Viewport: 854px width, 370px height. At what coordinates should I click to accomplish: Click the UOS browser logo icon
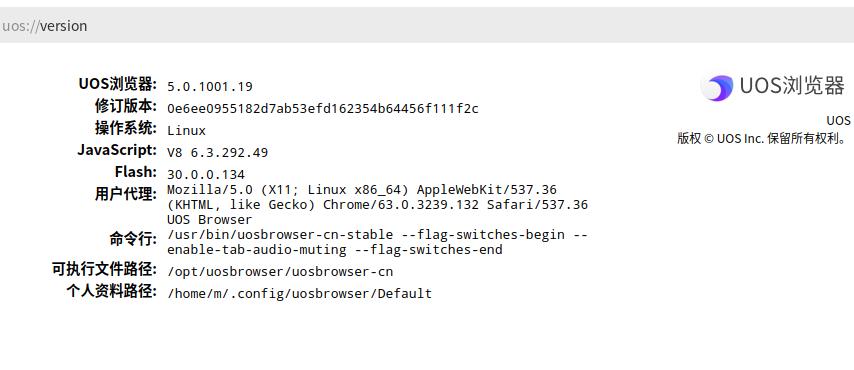click(x=717, y=88)
